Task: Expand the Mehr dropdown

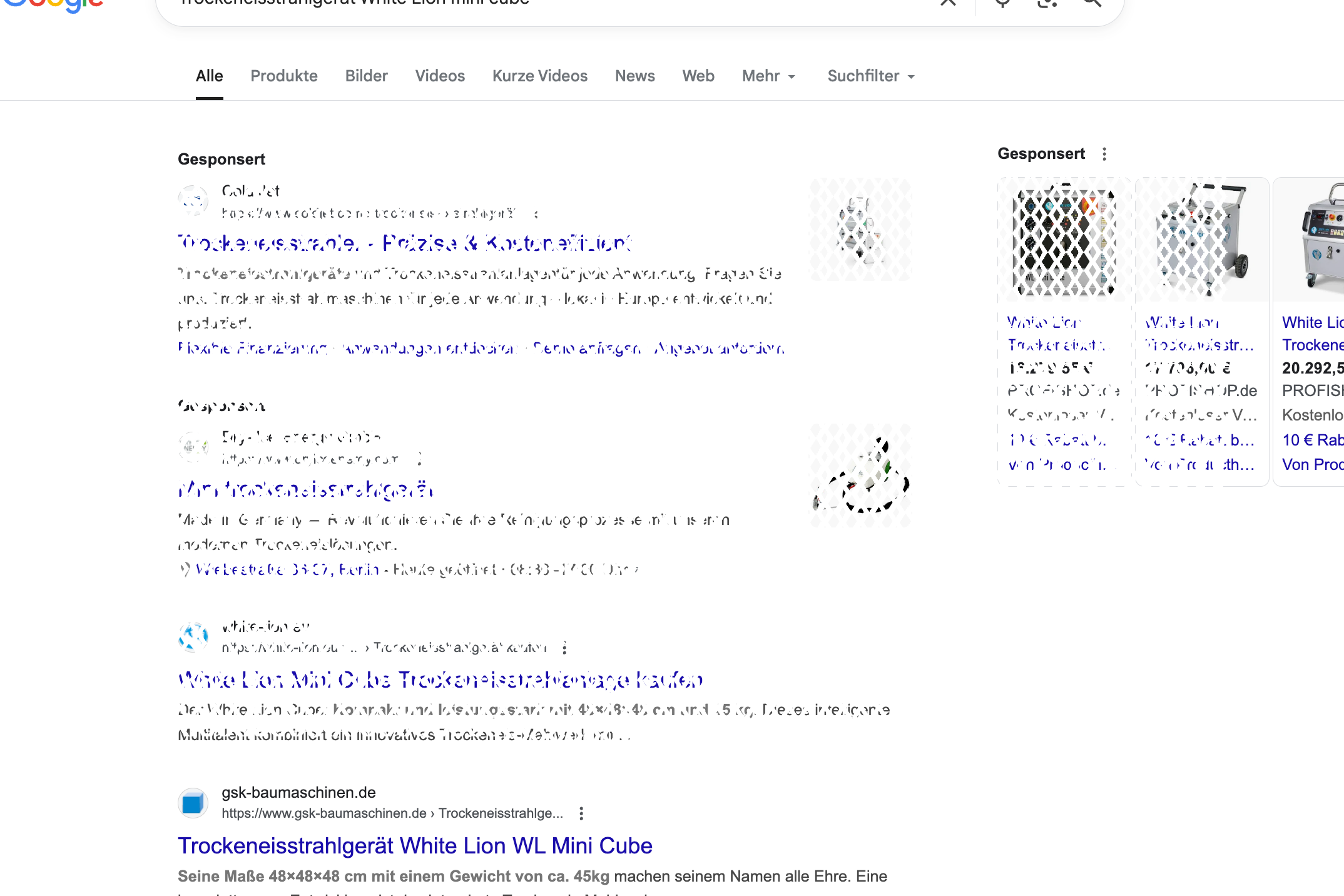Action: point(768,76)
